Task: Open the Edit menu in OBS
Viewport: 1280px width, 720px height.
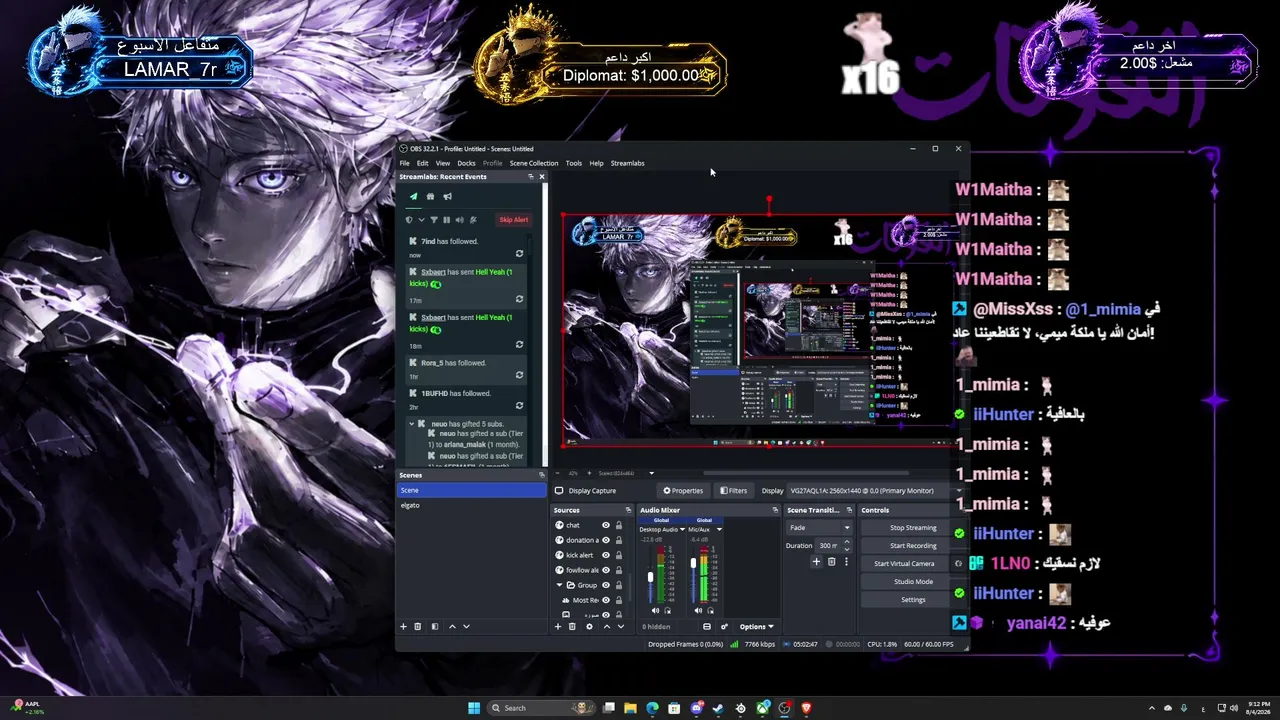Action: tap(423, 163)
